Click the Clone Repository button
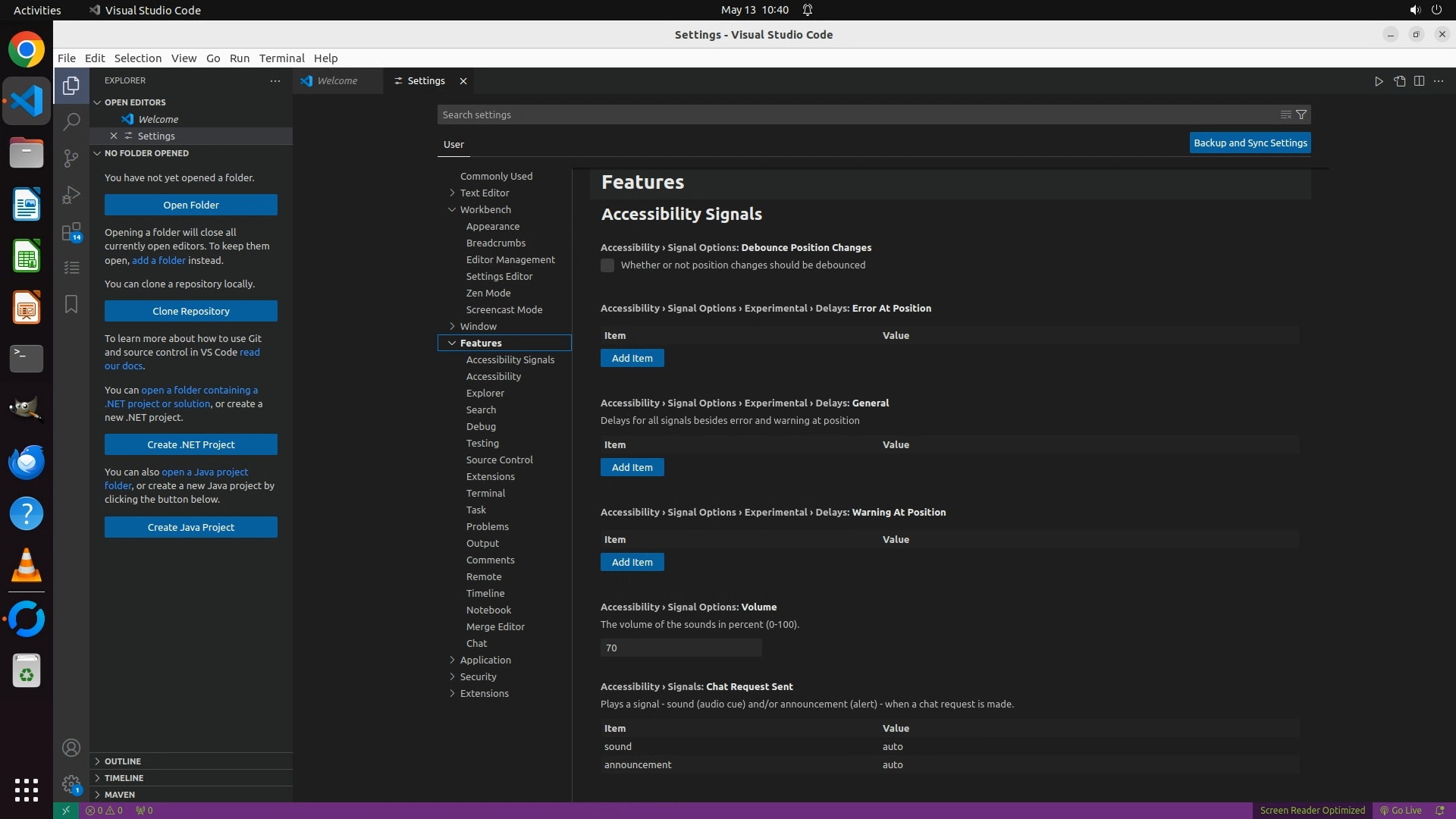Viewport: 1456px width, 819px height. pyautogui.click(x=191, y=311)
